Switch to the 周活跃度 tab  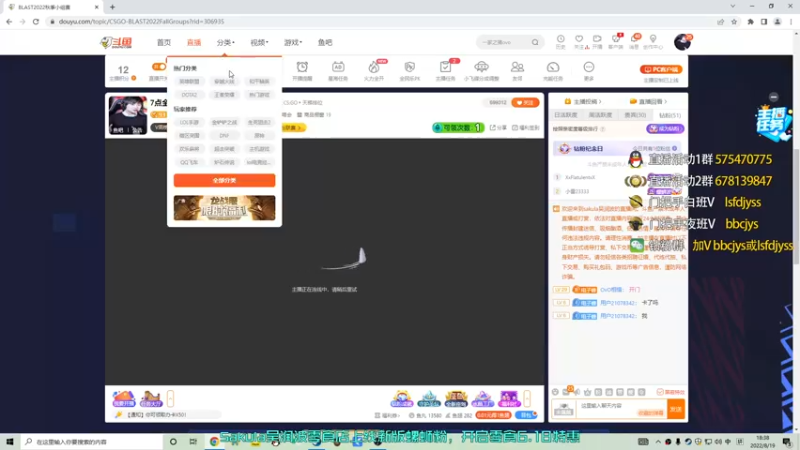[x=601, y=115]
